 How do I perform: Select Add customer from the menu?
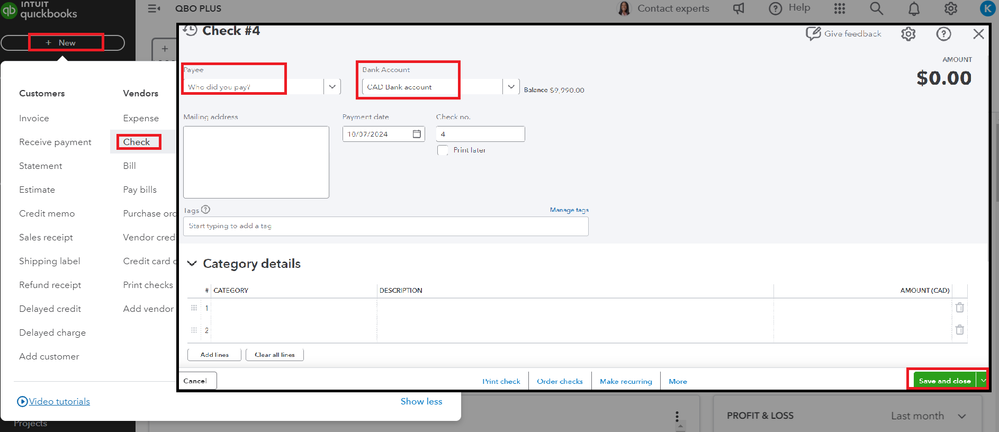pos(49,356)
